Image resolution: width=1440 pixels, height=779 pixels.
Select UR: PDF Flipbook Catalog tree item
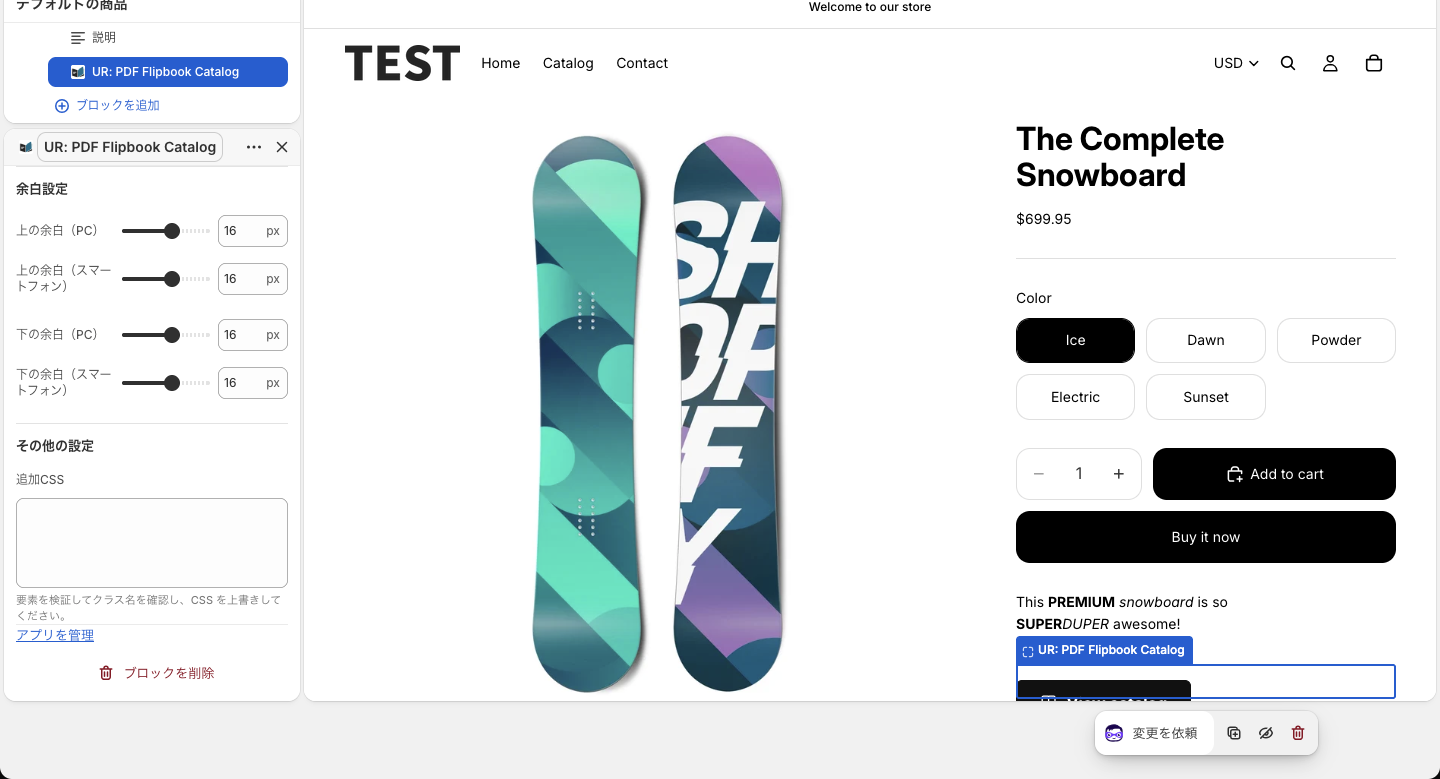pos(168,72)
